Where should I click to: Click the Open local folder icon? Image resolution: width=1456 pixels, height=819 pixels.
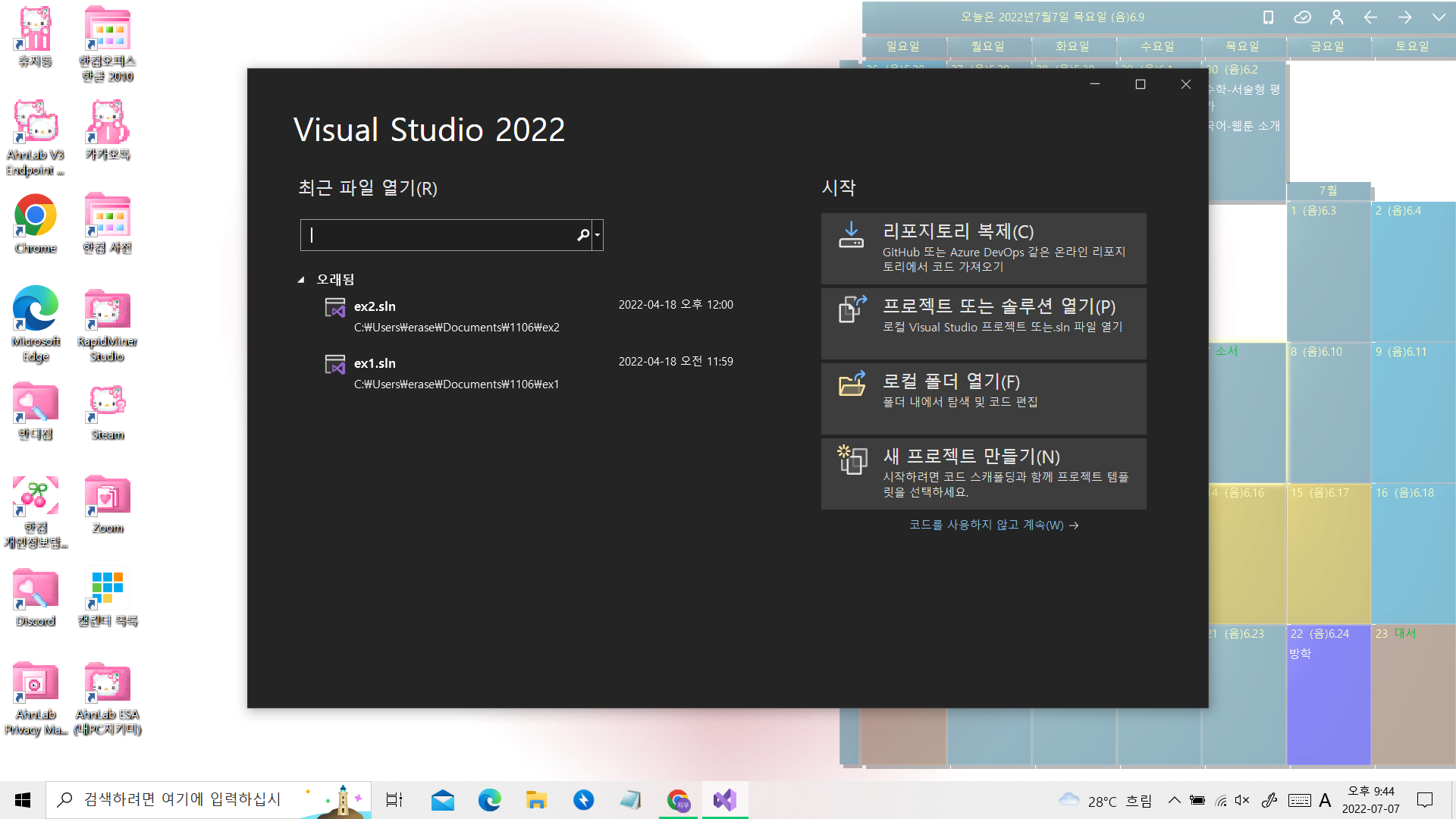[x=852, y=384]
